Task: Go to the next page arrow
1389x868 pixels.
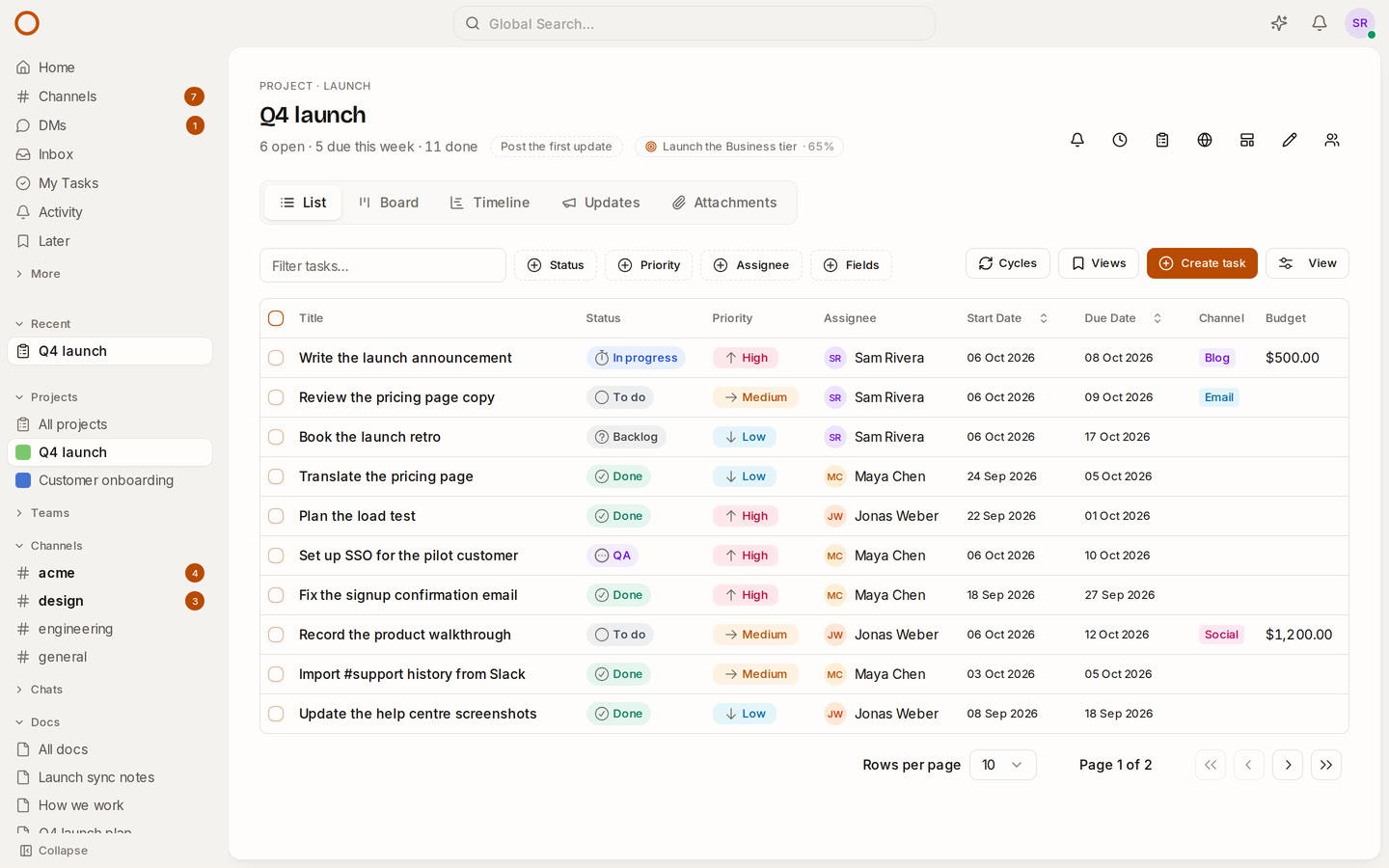Action: 1288,765
